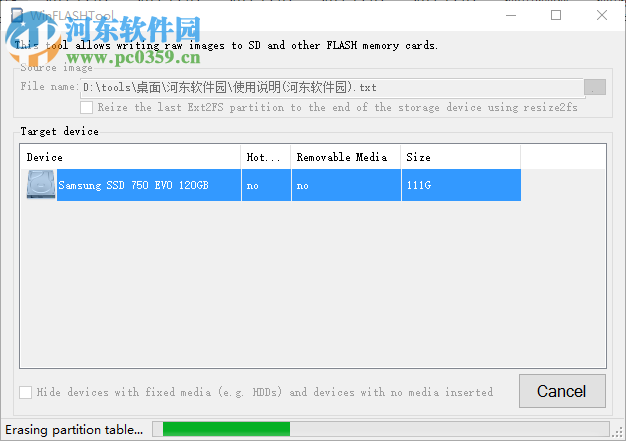Click the Hot... column header
The image size is (626, 441).
click(x=265, y=157)
